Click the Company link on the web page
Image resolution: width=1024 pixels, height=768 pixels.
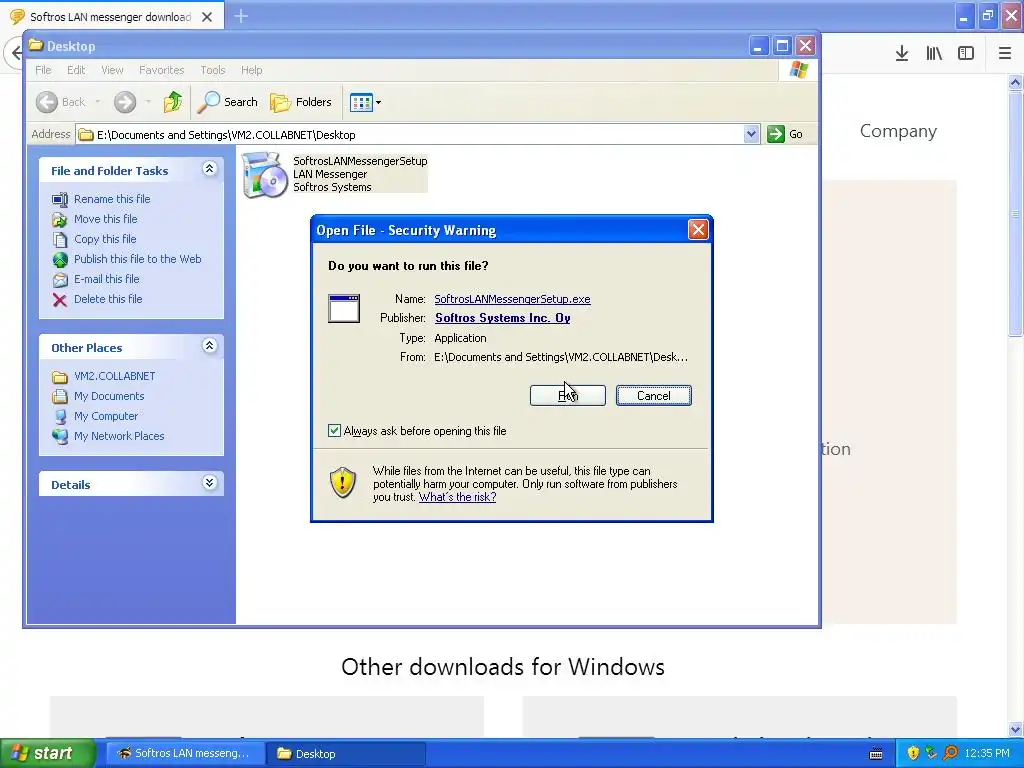click(898, 131)
